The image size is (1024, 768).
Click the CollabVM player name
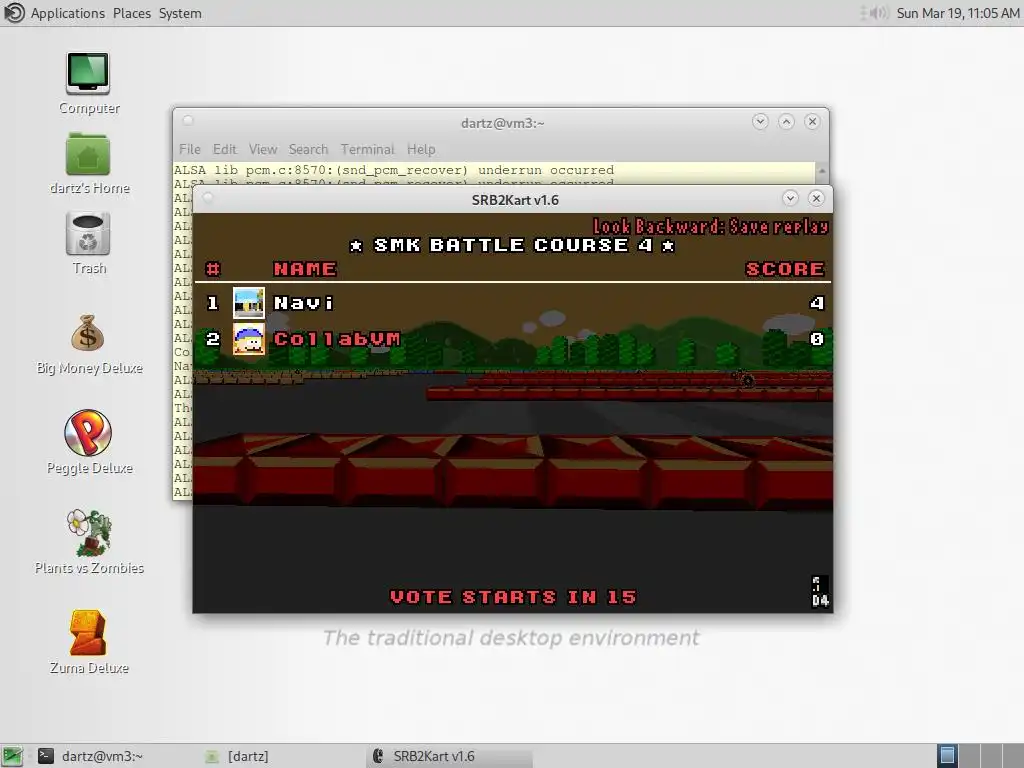337,339
